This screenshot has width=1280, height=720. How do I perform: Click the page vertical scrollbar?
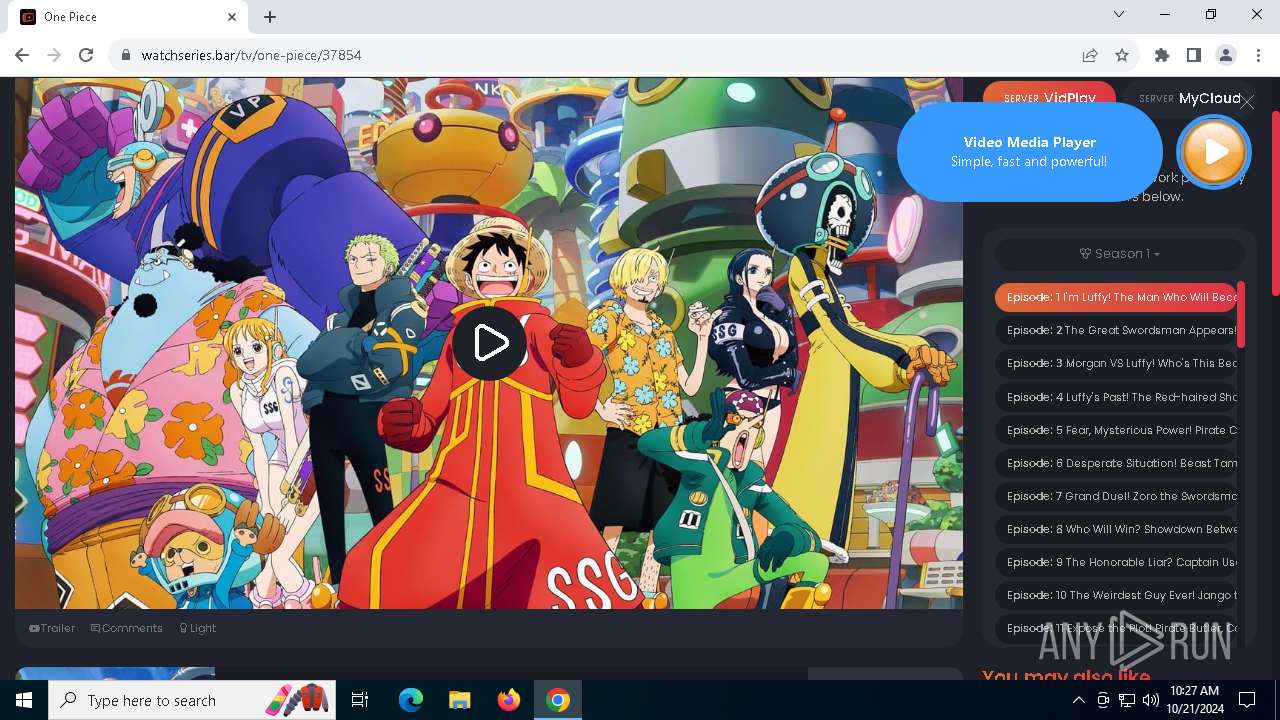pyautogui.click(x=1275, y=203)
